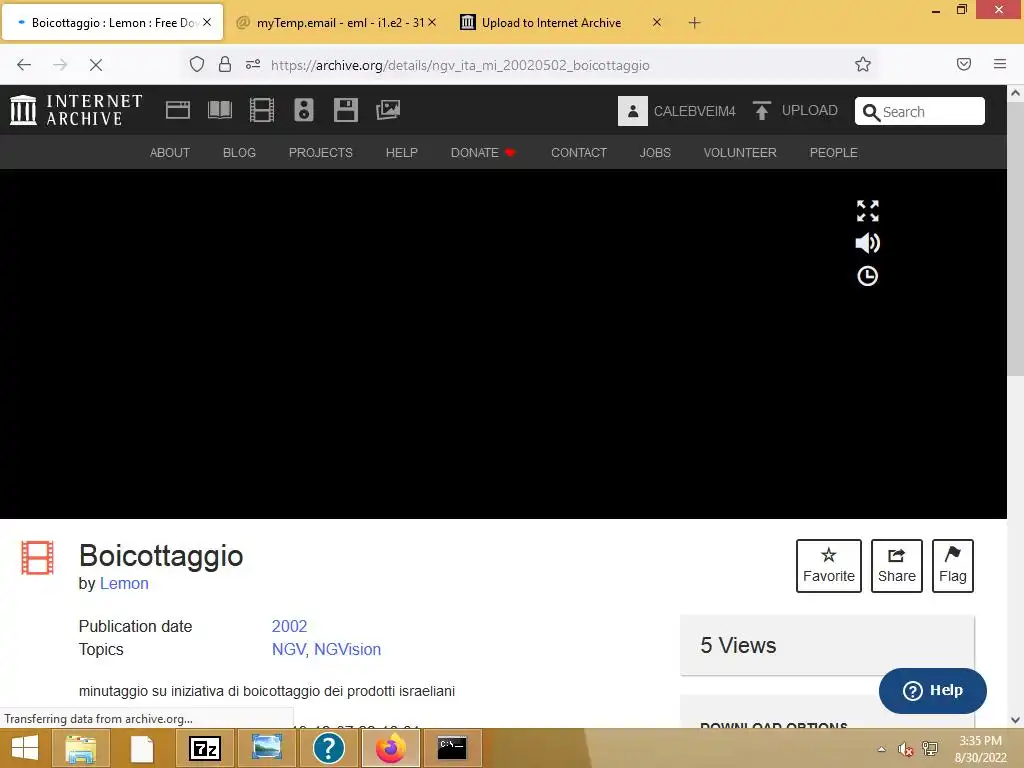Click the search magnifier icon

[x=871, y=112]
